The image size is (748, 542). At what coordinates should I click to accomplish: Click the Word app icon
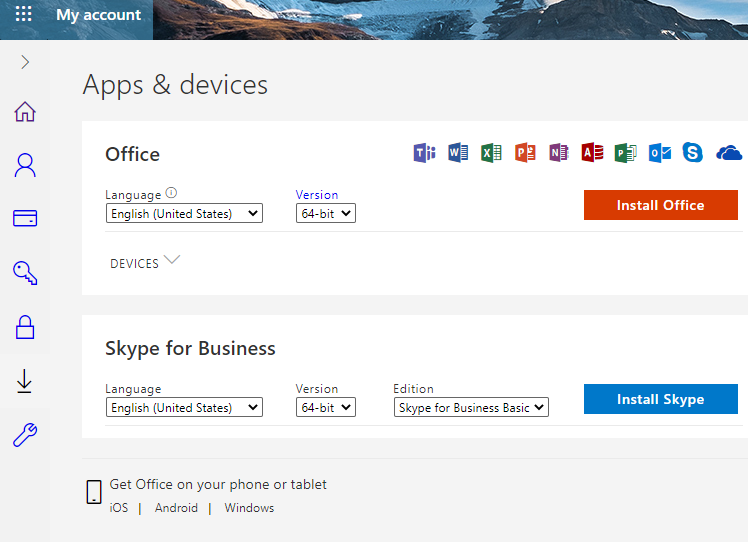pyautogui.click(x=458, y=153)
